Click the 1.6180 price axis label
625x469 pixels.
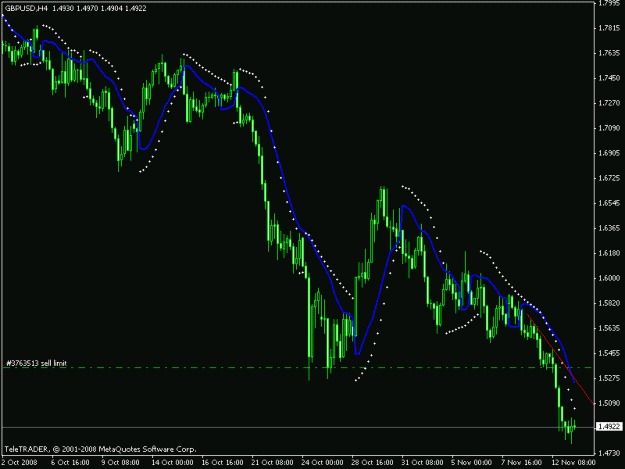click(609, 253)
